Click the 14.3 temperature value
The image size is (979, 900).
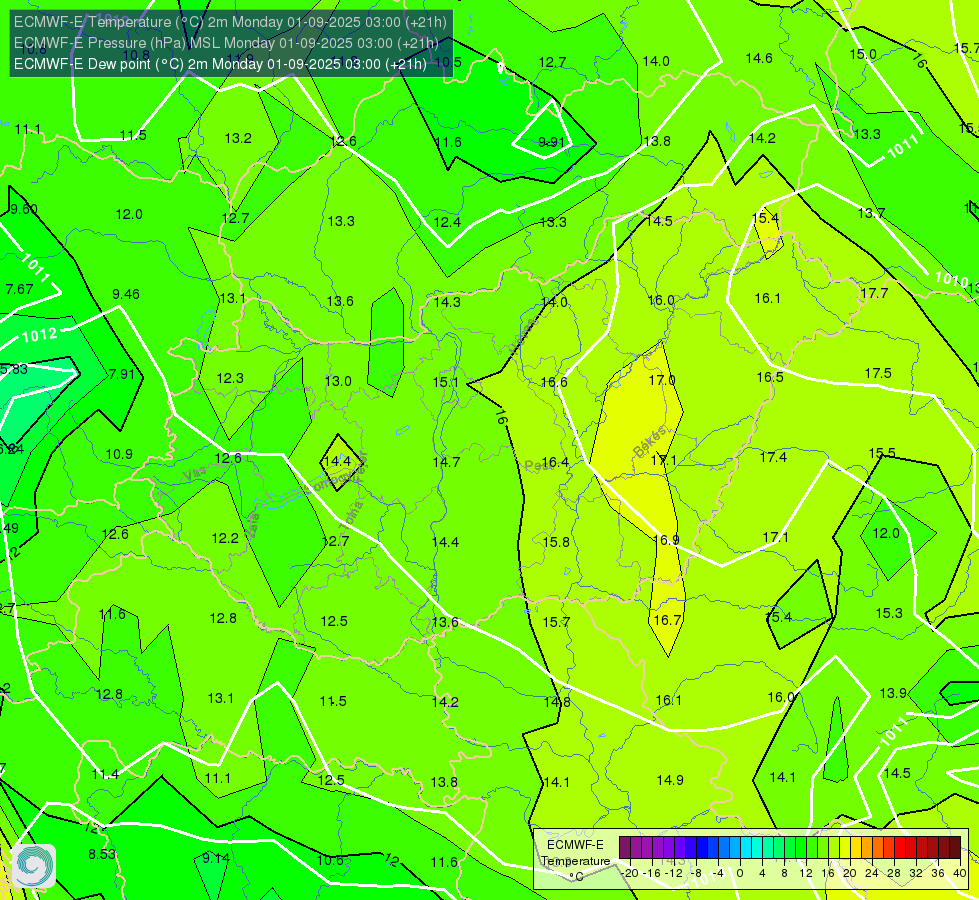[x=447, y=302]
